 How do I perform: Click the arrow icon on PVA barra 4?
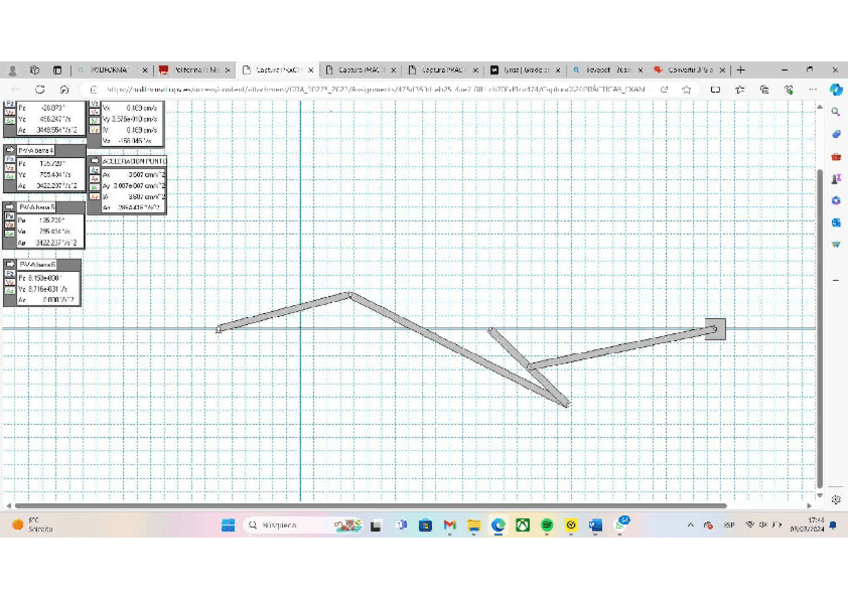pyautogui.click(x=10, y=150)
